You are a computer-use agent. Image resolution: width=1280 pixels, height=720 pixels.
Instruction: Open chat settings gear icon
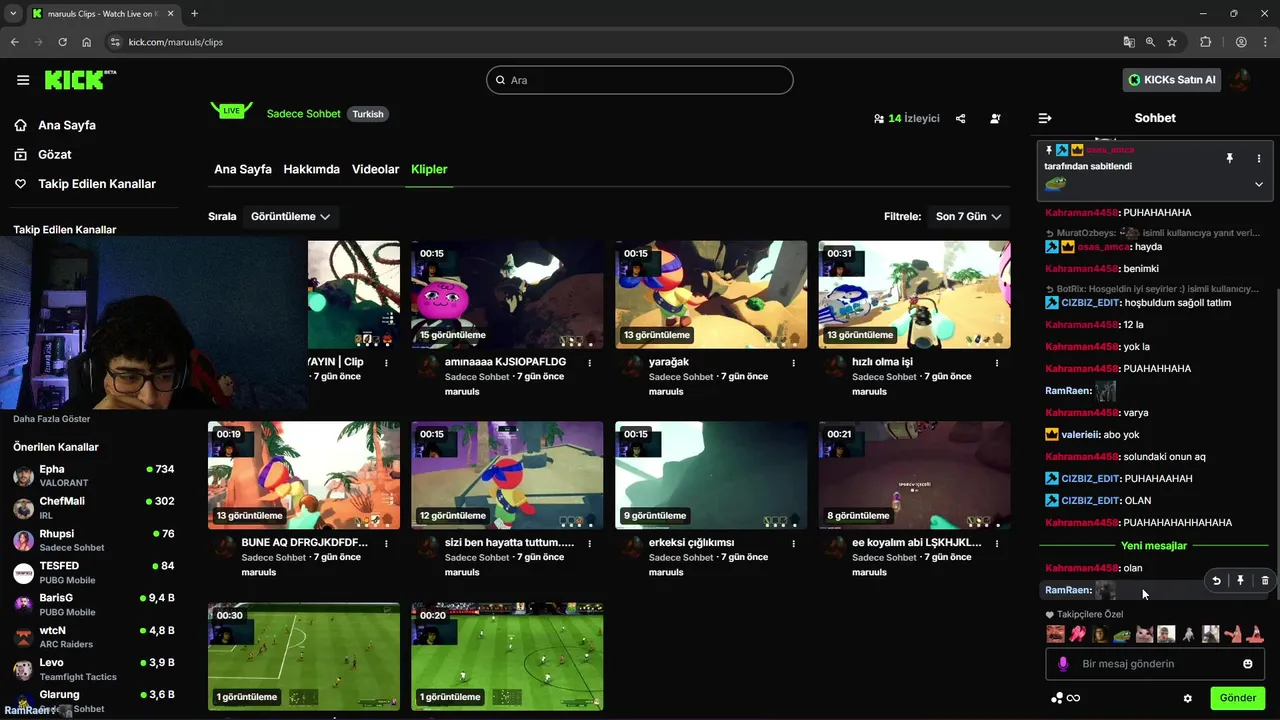point(1188,698)
